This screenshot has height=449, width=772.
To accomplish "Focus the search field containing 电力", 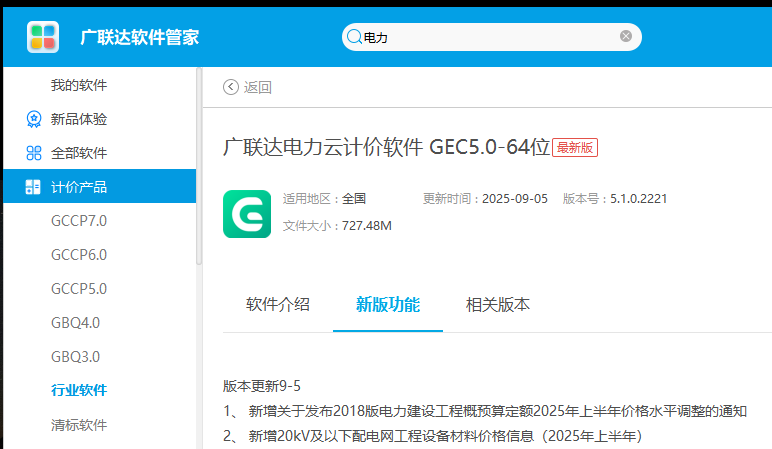I will pos(491,37).
